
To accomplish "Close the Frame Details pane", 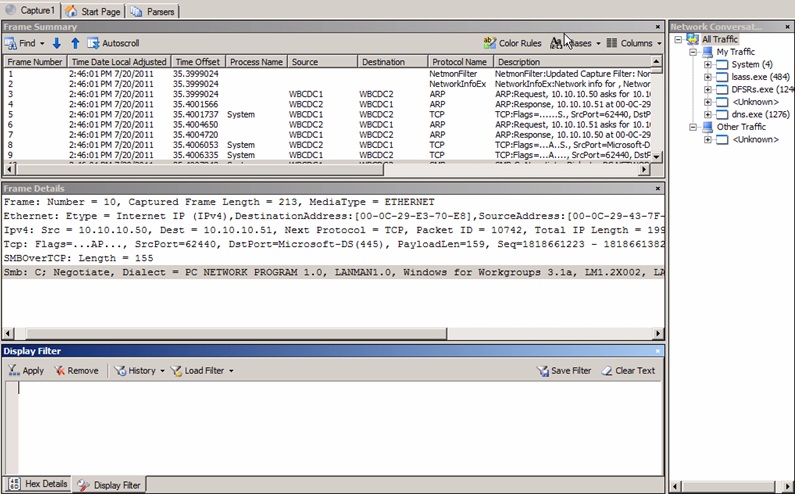I will pyautogui.click(x=658, y=189).
